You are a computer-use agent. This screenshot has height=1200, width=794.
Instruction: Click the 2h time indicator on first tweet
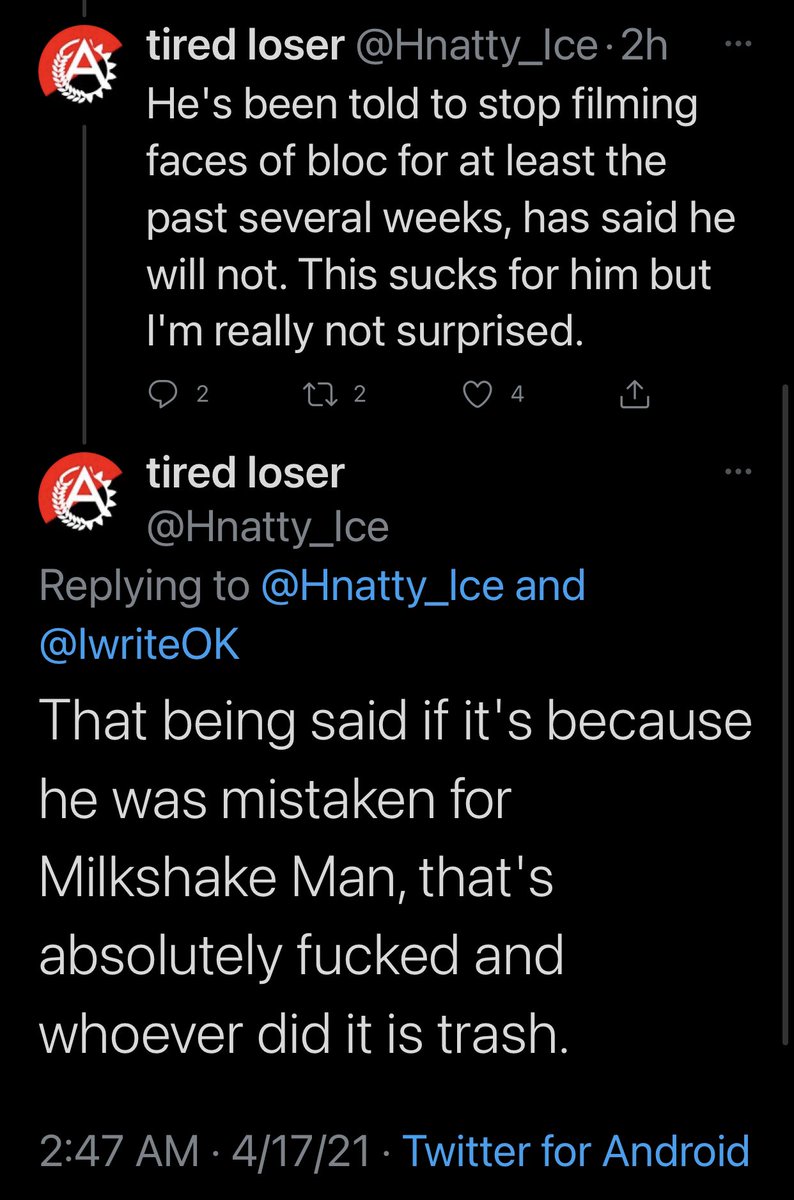tap(644, 47)
